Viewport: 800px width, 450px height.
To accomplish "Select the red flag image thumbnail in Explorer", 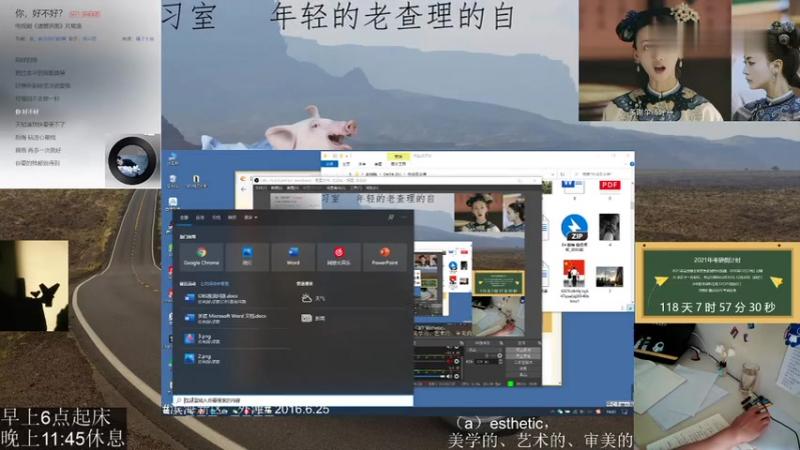I will coord(574,274).
